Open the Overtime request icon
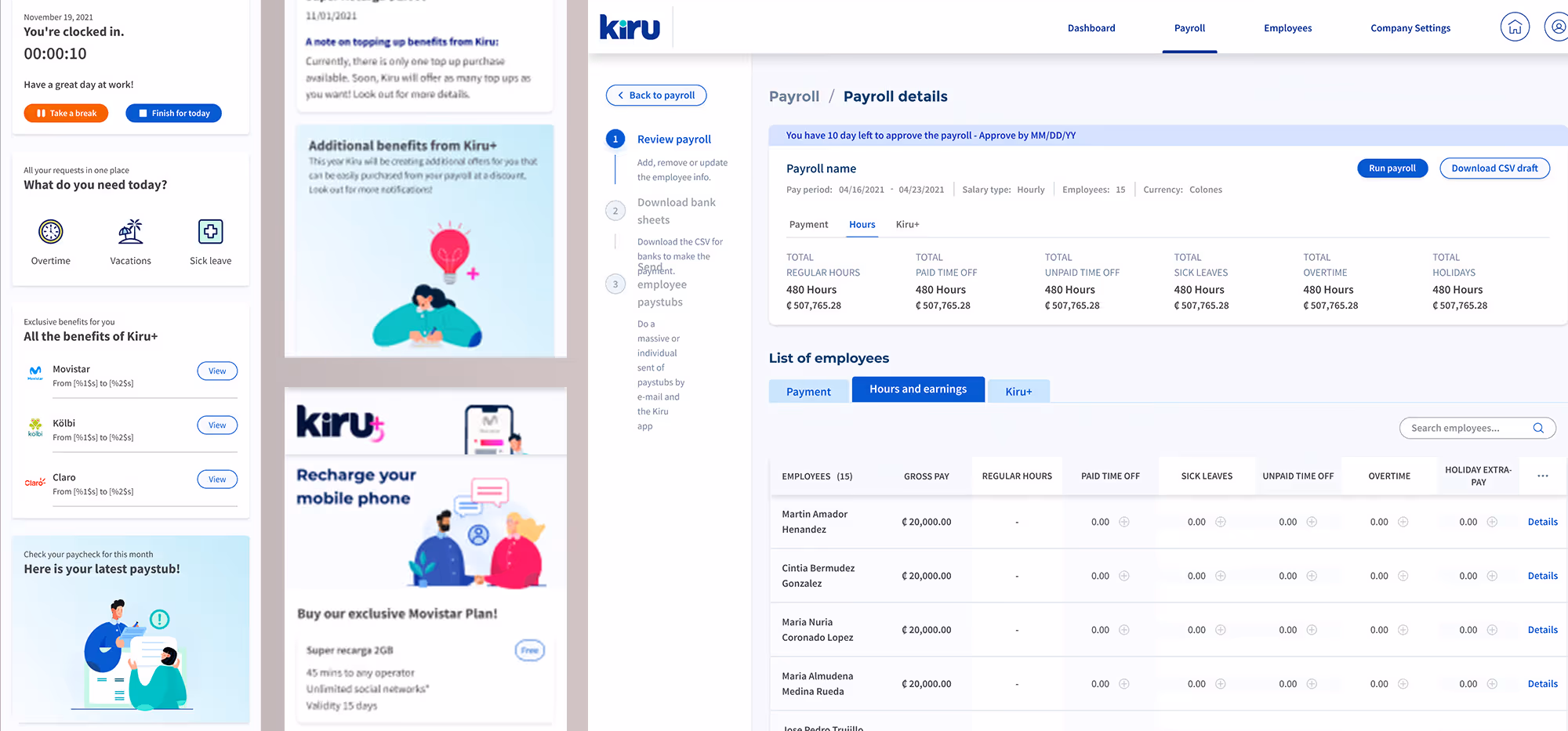The width and height of the screenshot is (1568, 731). tap(51, 232)
